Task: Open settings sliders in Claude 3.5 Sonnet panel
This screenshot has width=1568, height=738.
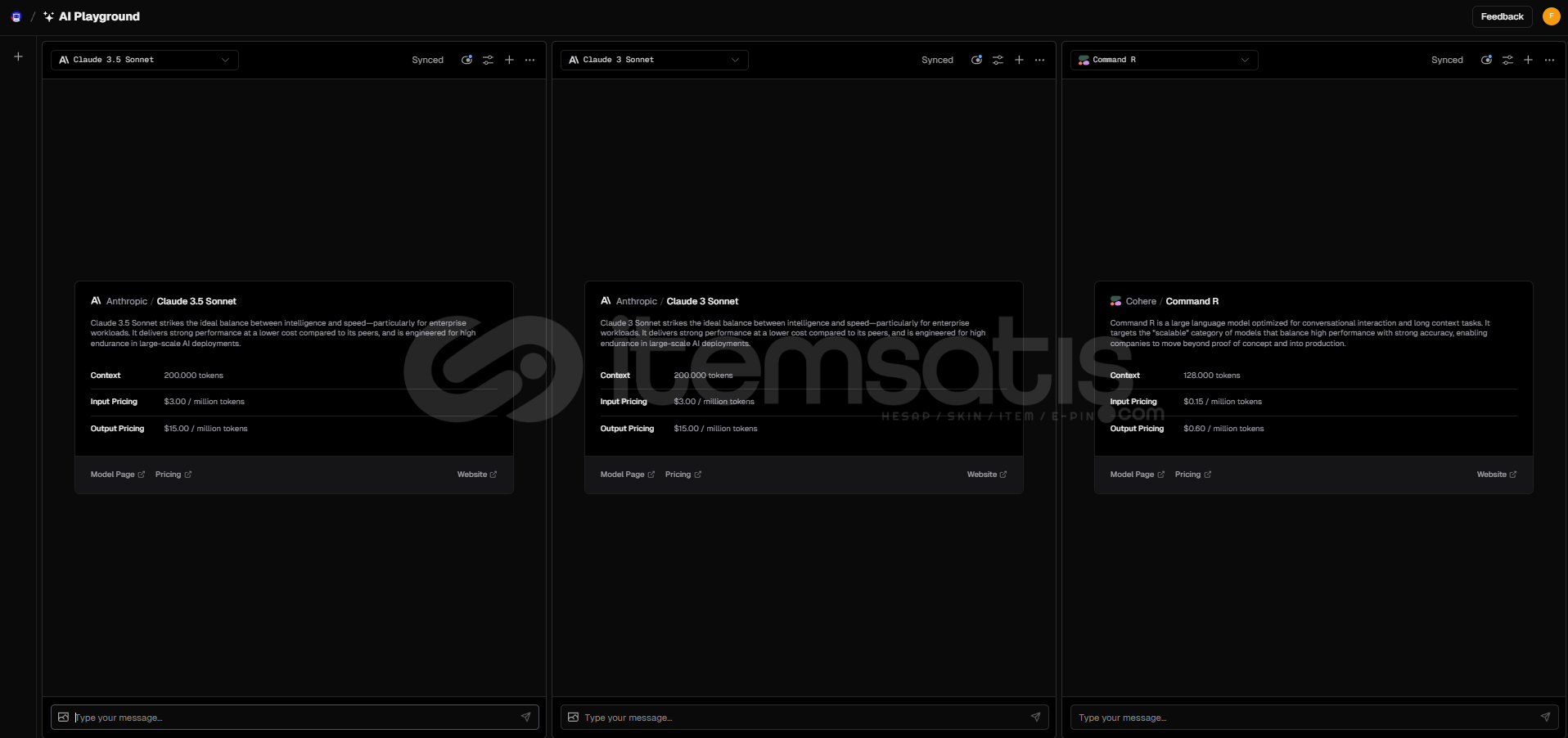Action: point(488,60)
